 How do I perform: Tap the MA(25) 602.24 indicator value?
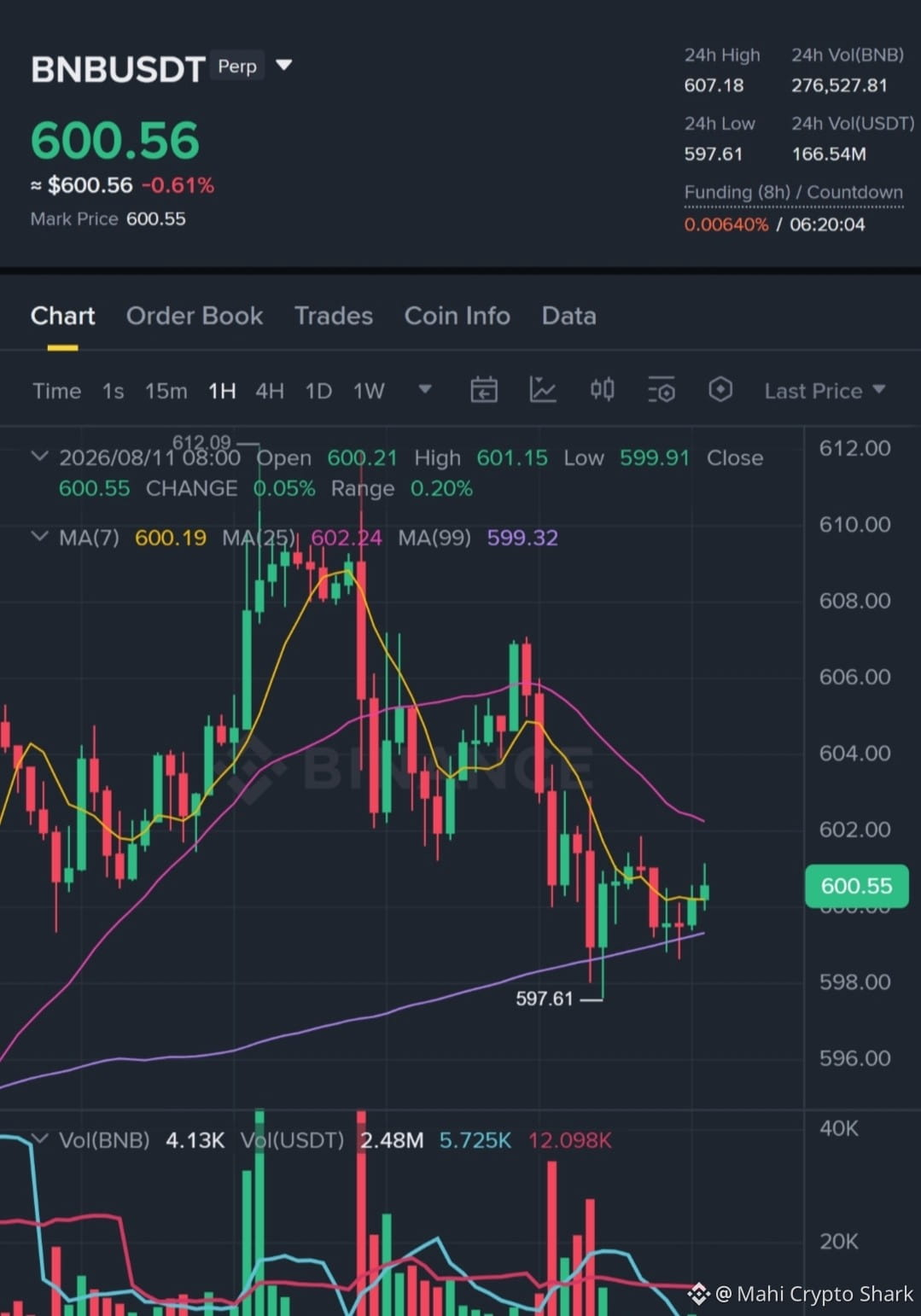(x=347, y=538)
